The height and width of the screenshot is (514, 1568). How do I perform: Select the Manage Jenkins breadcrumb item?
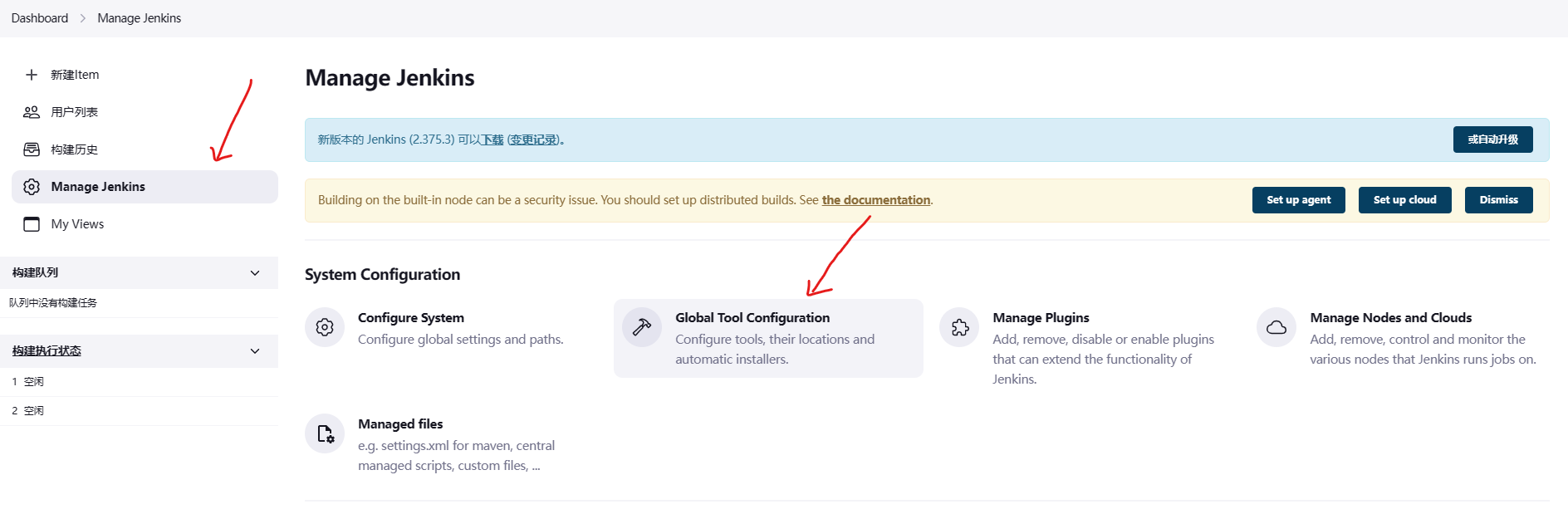point(139,18)
